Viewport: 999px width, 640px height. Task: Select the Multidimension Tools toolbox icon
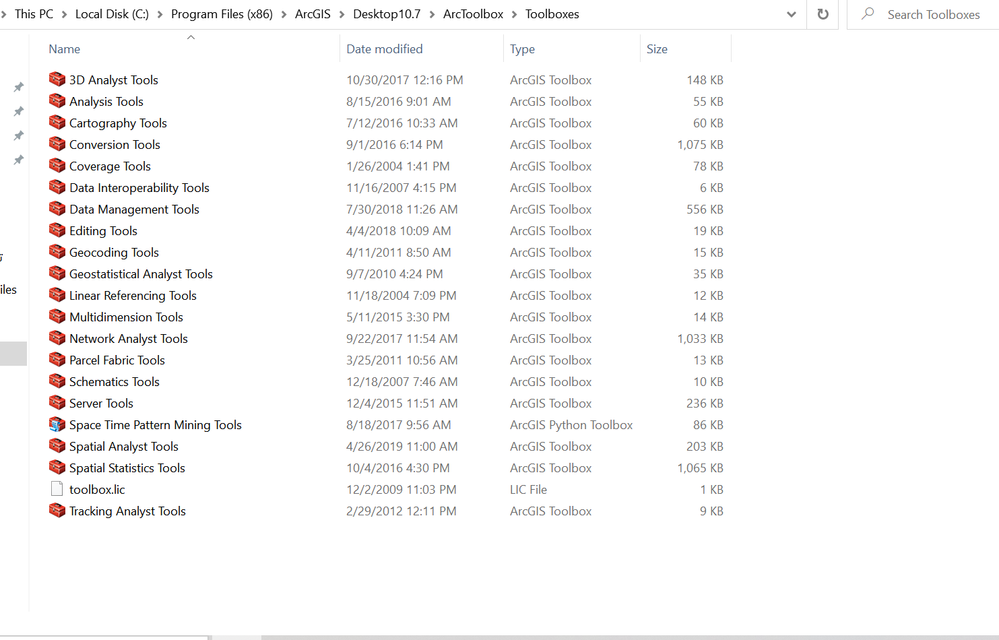(57, 316)
